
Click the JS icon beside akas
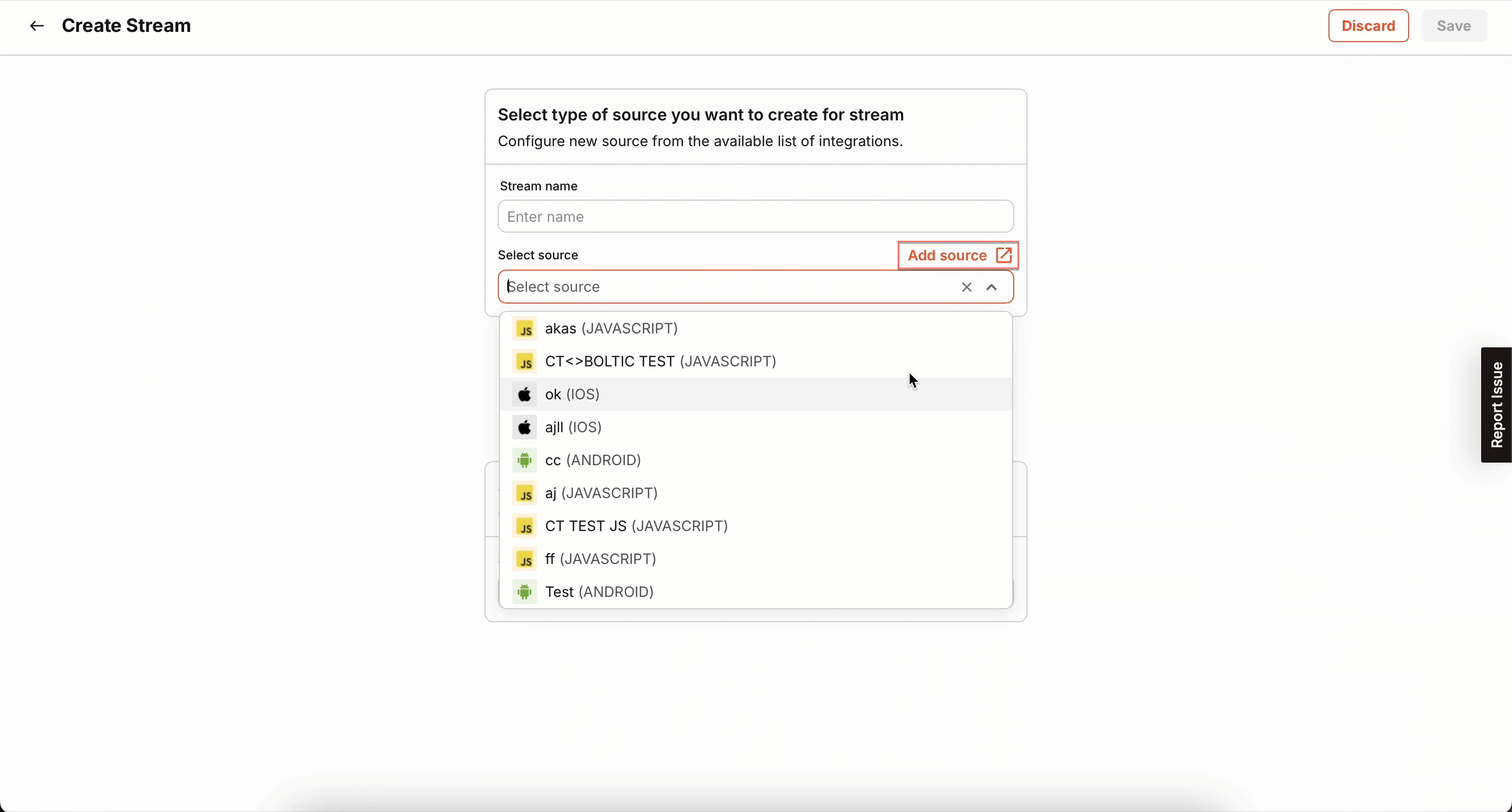pyautogui.click(x=524, y=329)
